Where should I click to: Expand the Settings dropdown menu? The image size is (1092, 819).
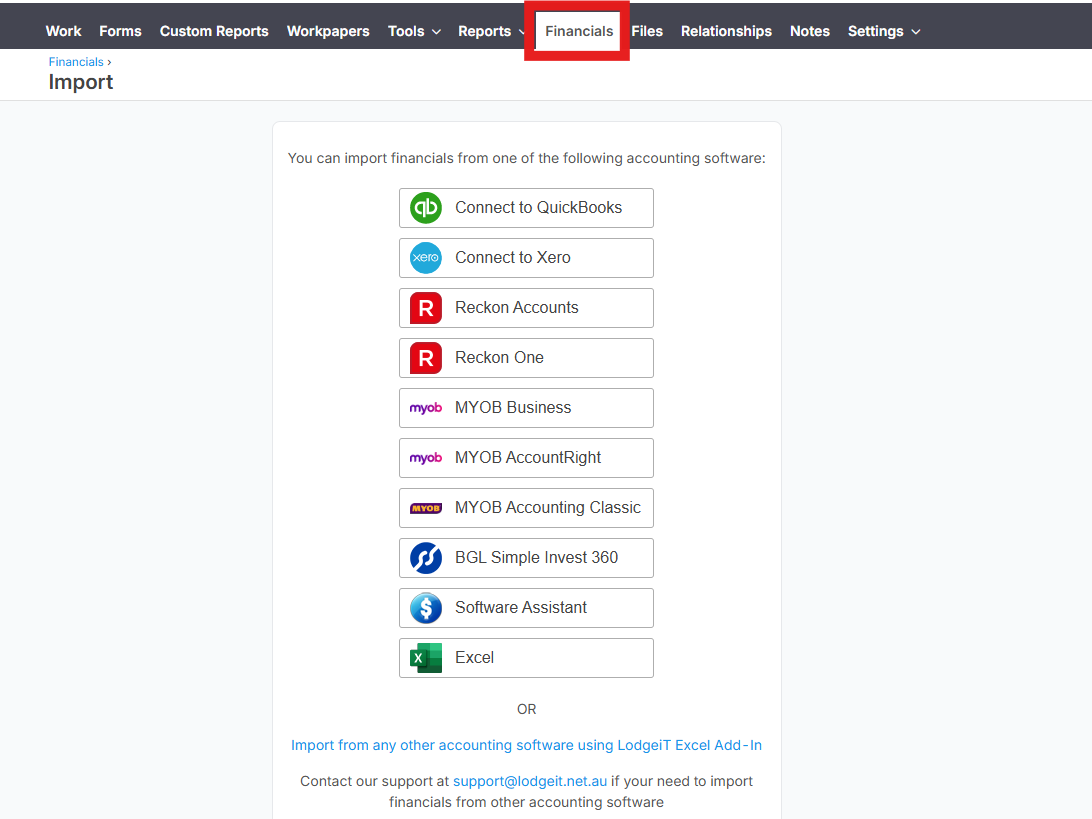[x=884, y=31]
